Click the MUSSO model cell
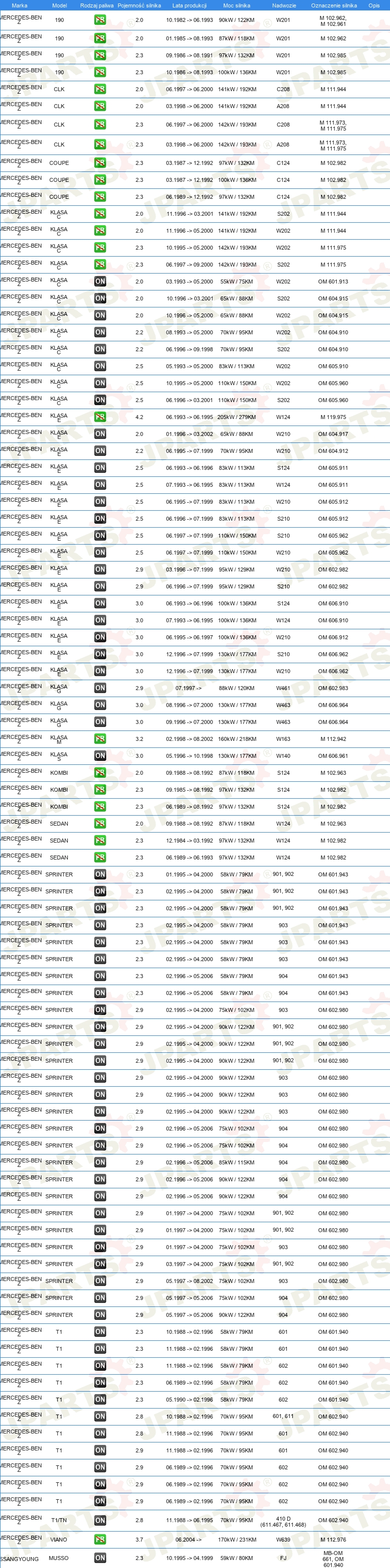 tap(59, 1559)
